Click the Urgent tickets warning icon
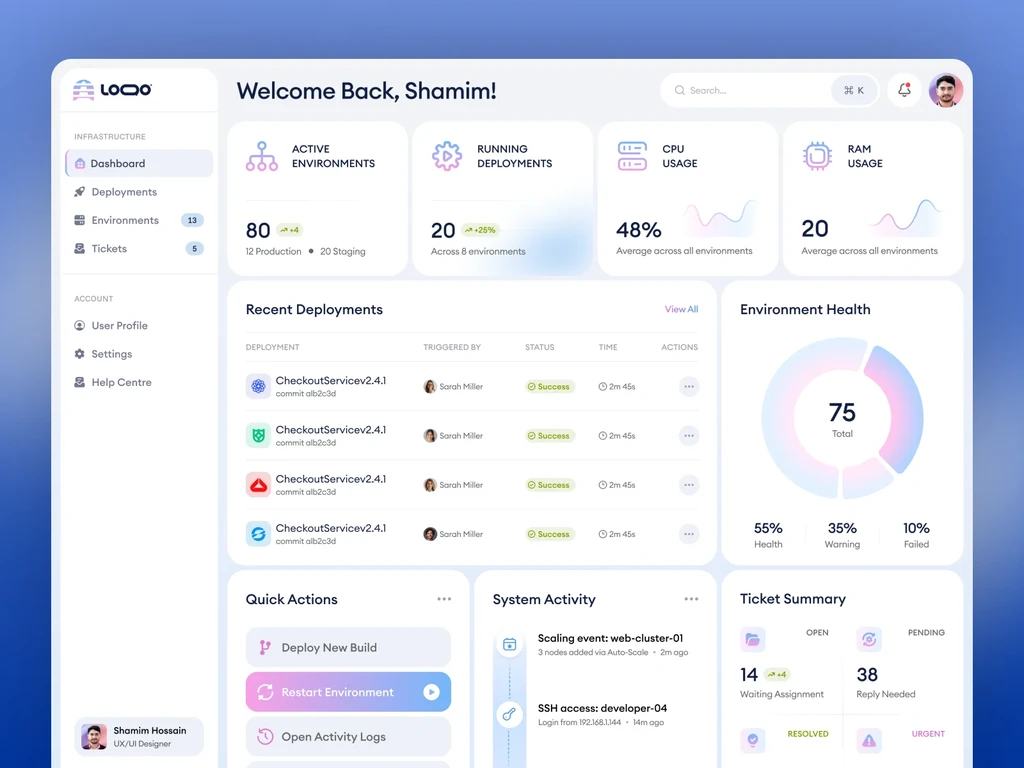 869,740
